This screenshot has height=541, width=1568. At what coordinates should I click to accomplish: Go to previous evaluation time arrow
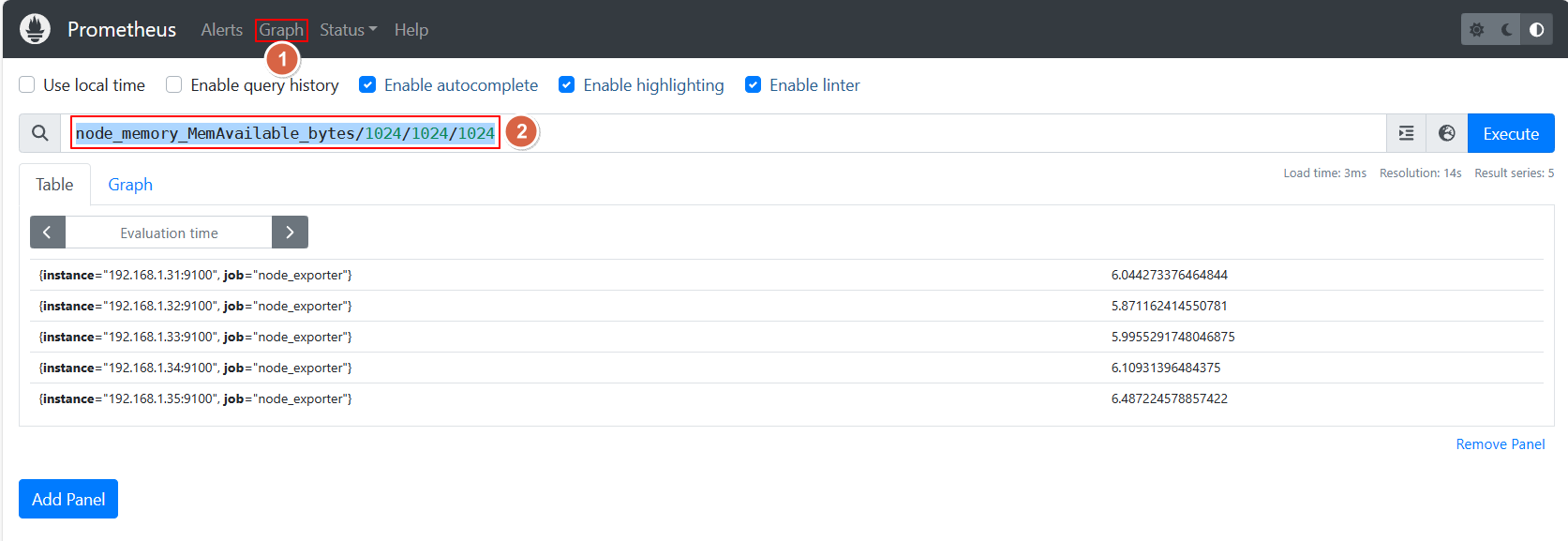pyautogui.click(x=48, y=233)
